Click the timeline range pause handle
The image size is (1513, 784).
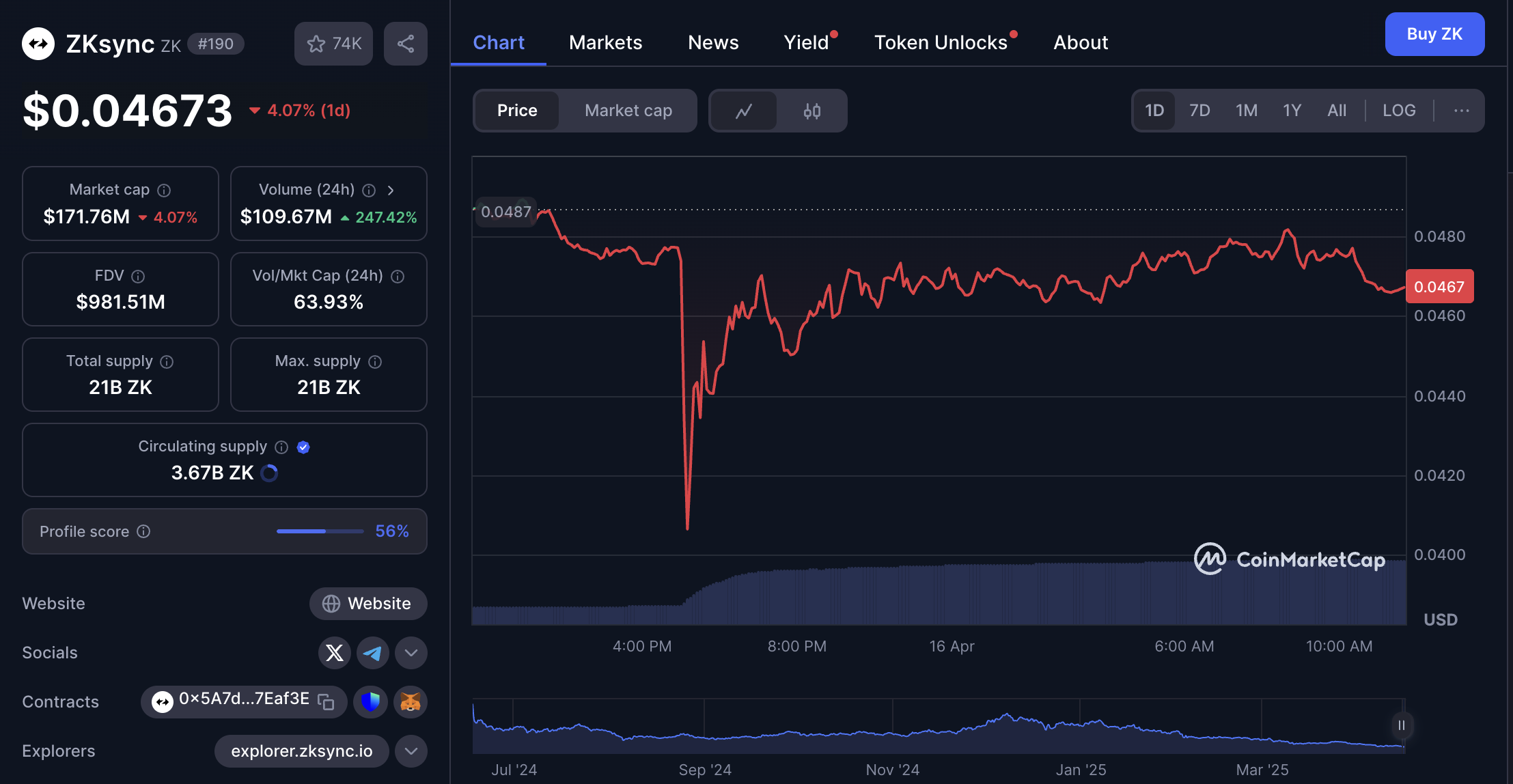pos(1401,725)
